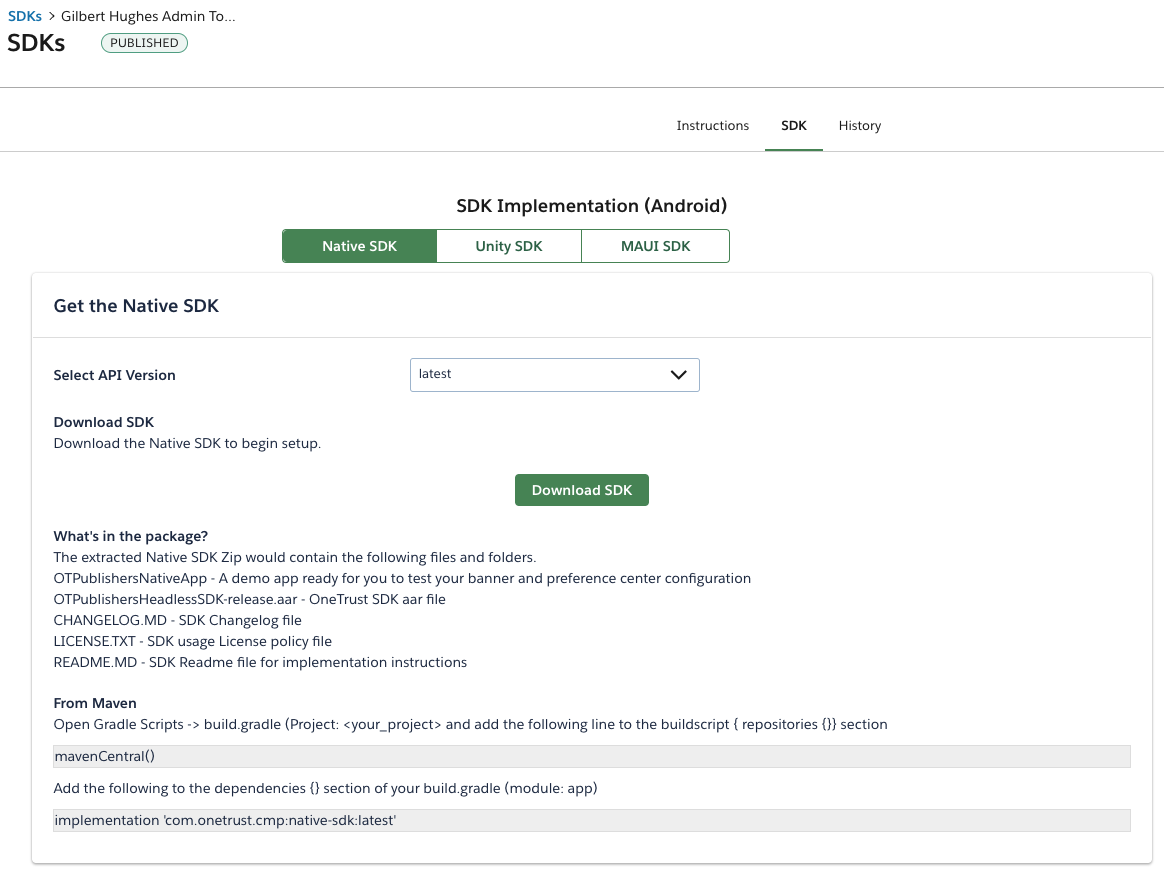Click the API version dropdown chevron arrow
The height and width of the screenshot is (875, 1164).
[679, 375]
